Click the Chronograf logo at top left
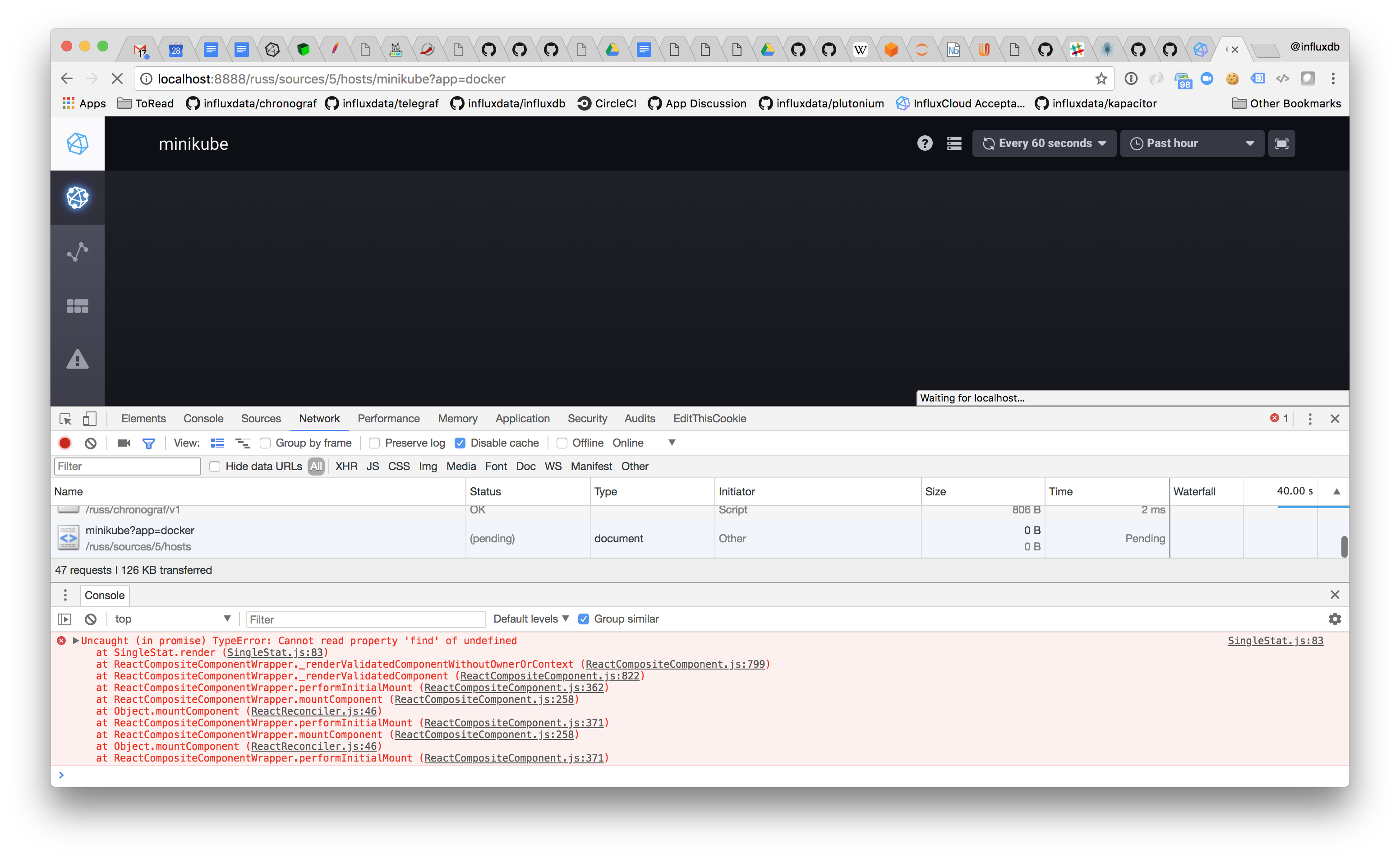Viewport: 1400px width, 859px height. click(77, 143)
